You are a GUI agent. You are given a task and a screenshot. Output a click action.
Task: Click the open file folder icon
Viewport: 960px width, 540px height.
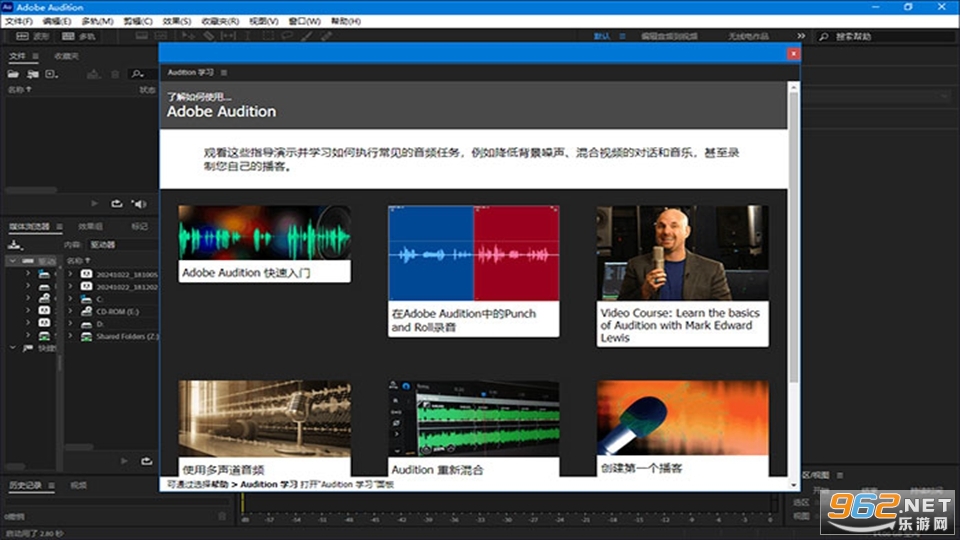tap(13, 74)
